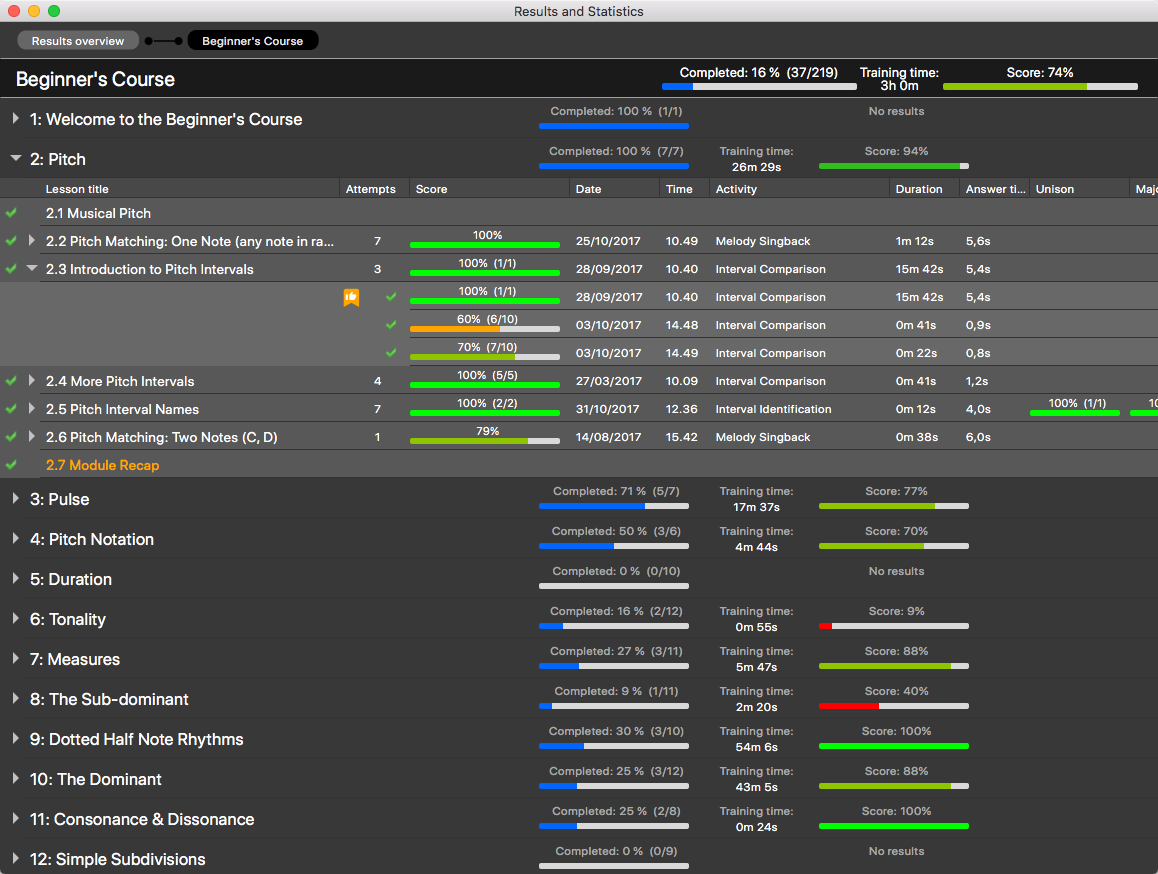The width and height of the screenshot is (1158, 874).
Task: Expand module 12: Simple Subdivisions
Action: coord(16,858)
